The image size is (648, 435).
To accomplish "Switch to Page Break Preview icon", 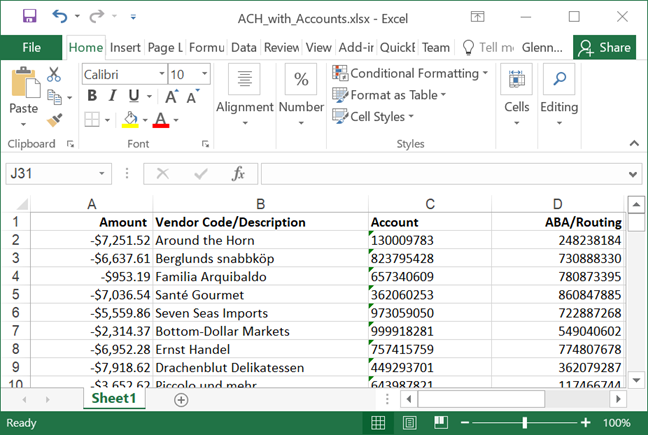I will click(441, 423).
